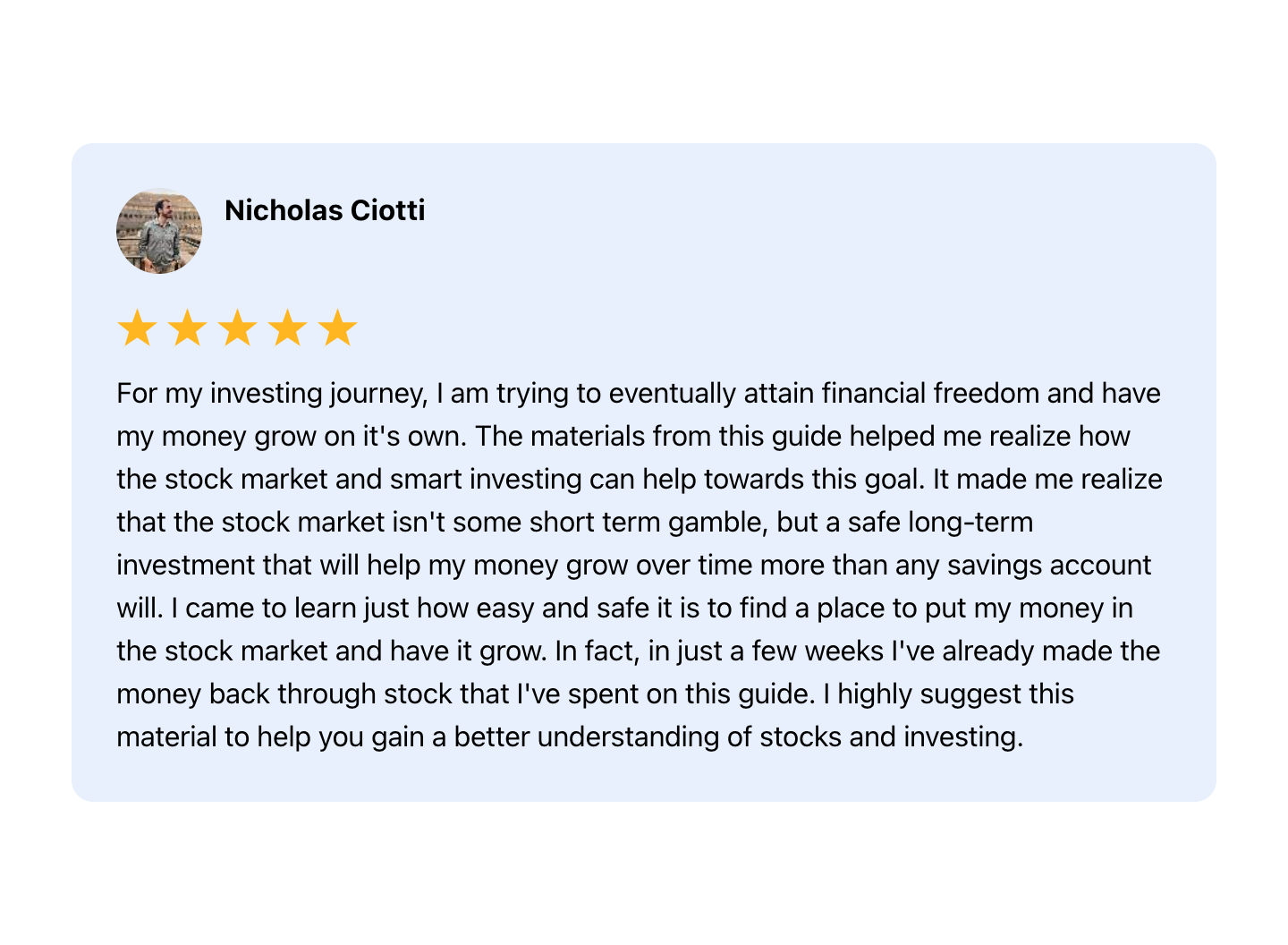
Task: Click the line starting 'will. I came to learn'
Action: coord(624,609)
